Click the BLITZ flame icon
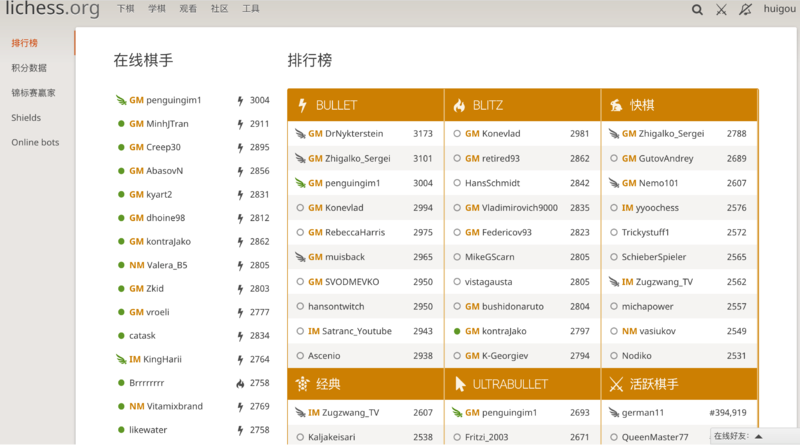 click(459, 105)
